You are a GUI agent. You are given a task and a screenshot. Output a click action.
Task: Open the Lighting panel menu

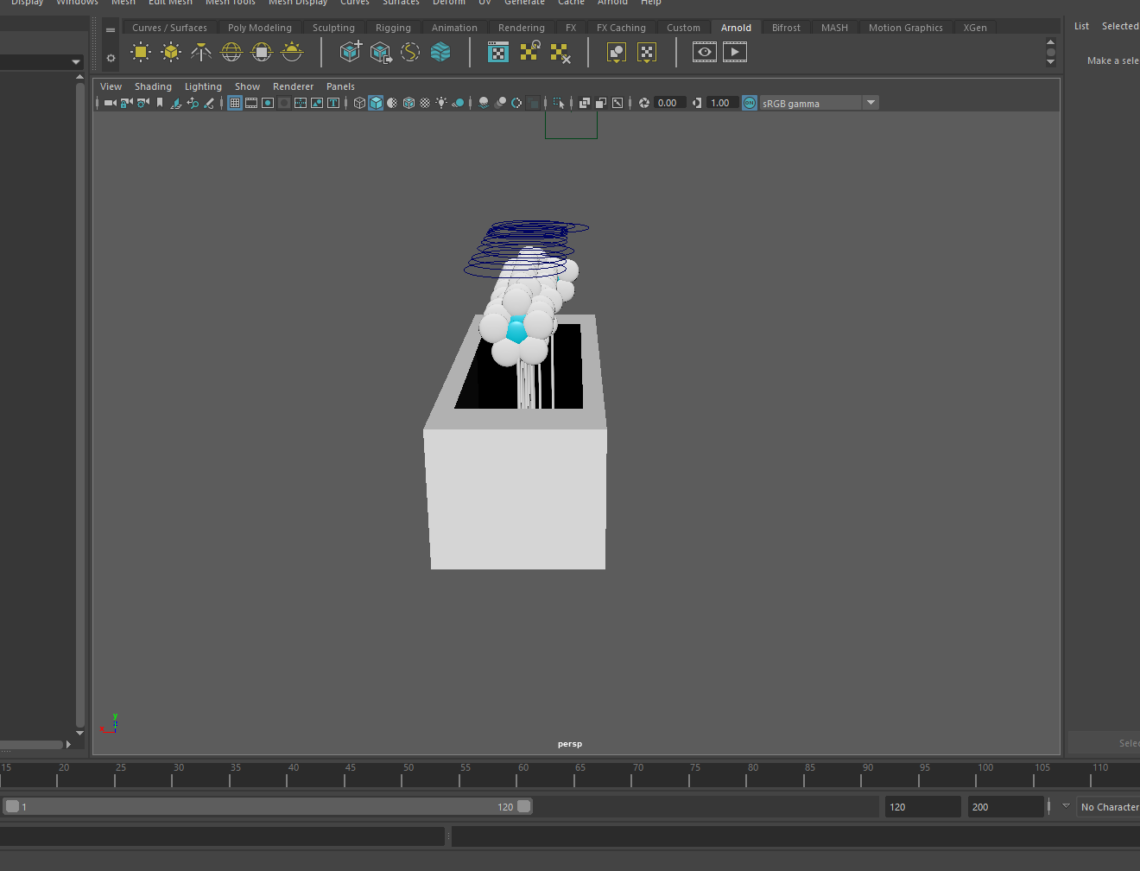(x=203, y=87)
